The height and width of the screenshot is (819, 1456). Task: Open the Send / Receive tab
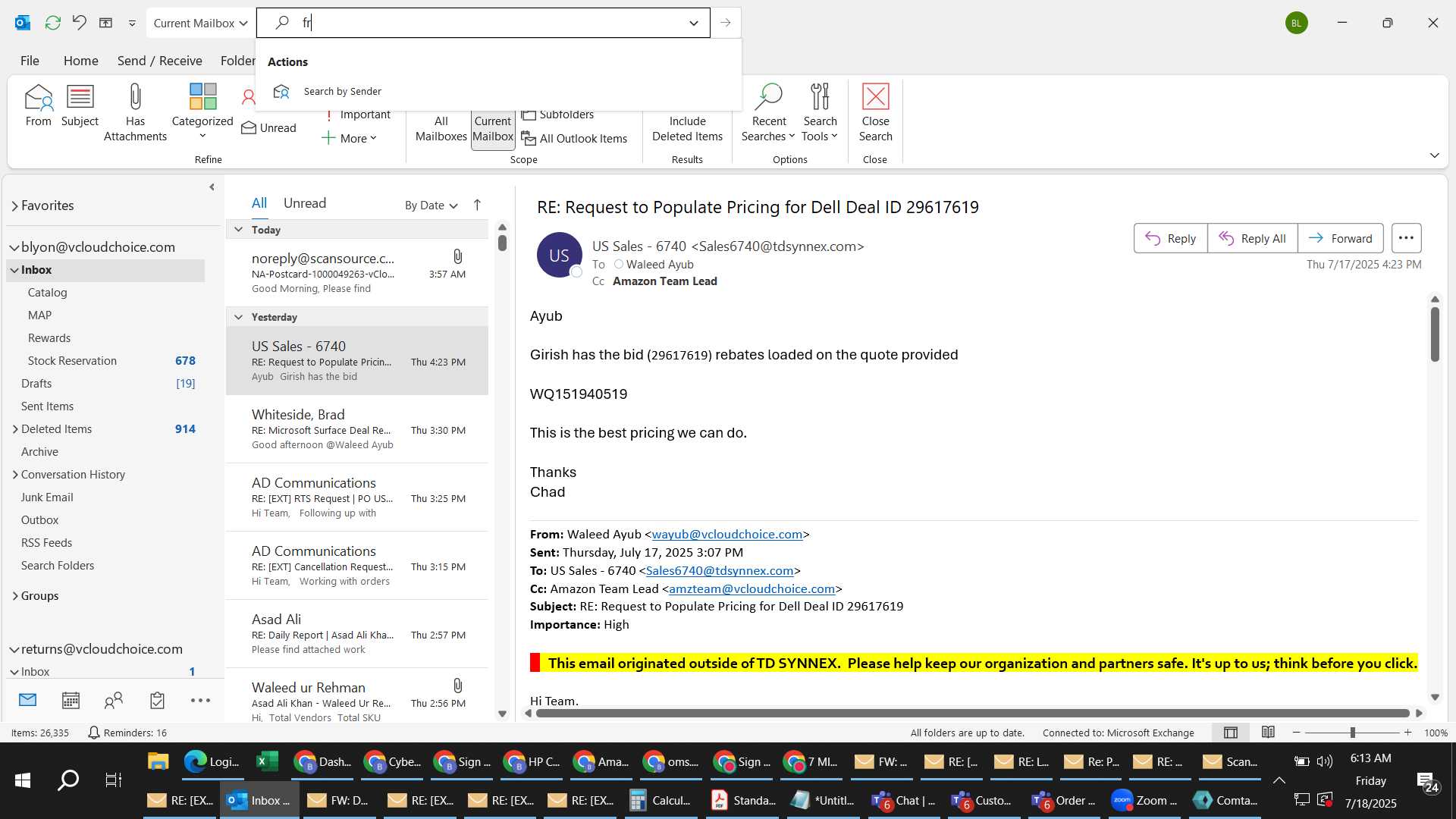[x=159, y=61]
